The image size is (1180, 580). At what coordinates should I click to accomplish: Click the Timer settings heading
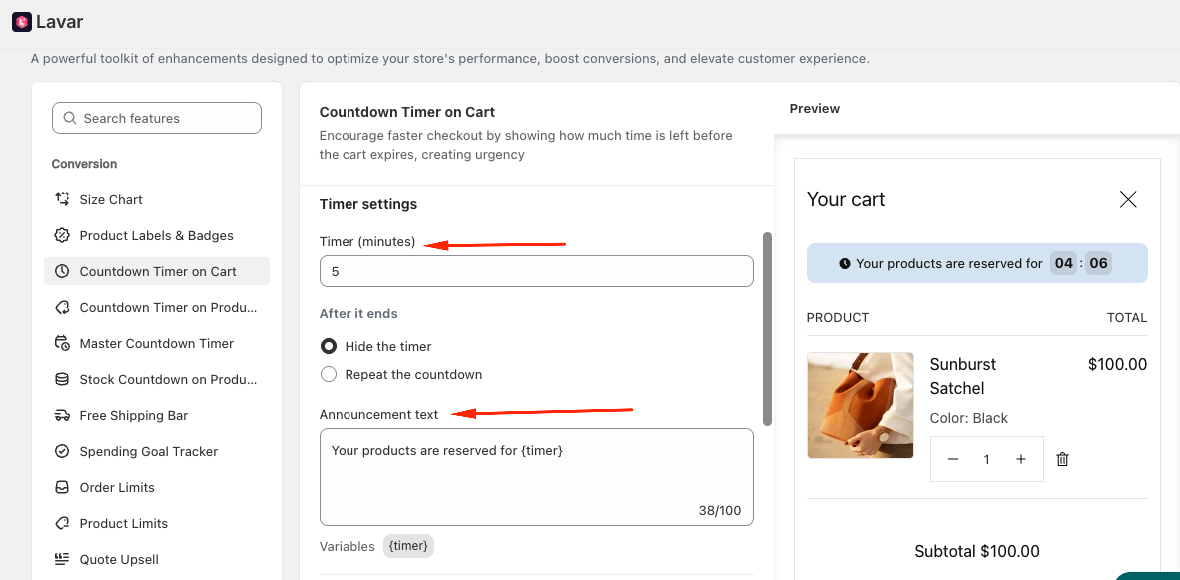pos(368,204)
